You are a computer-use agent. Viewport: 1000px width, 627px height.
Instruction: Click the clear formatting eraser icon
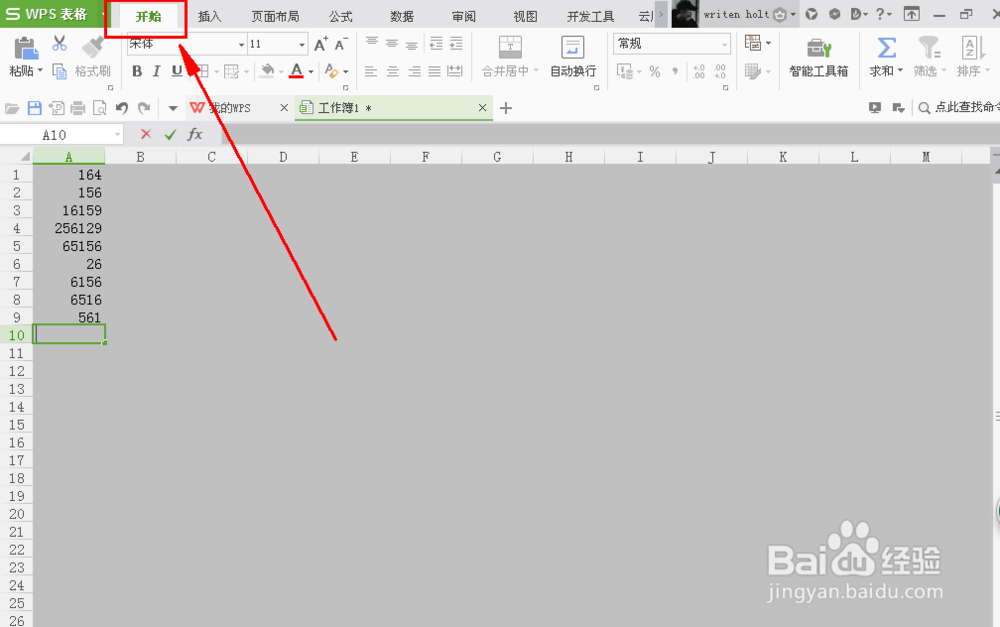[x=331, y=71]
